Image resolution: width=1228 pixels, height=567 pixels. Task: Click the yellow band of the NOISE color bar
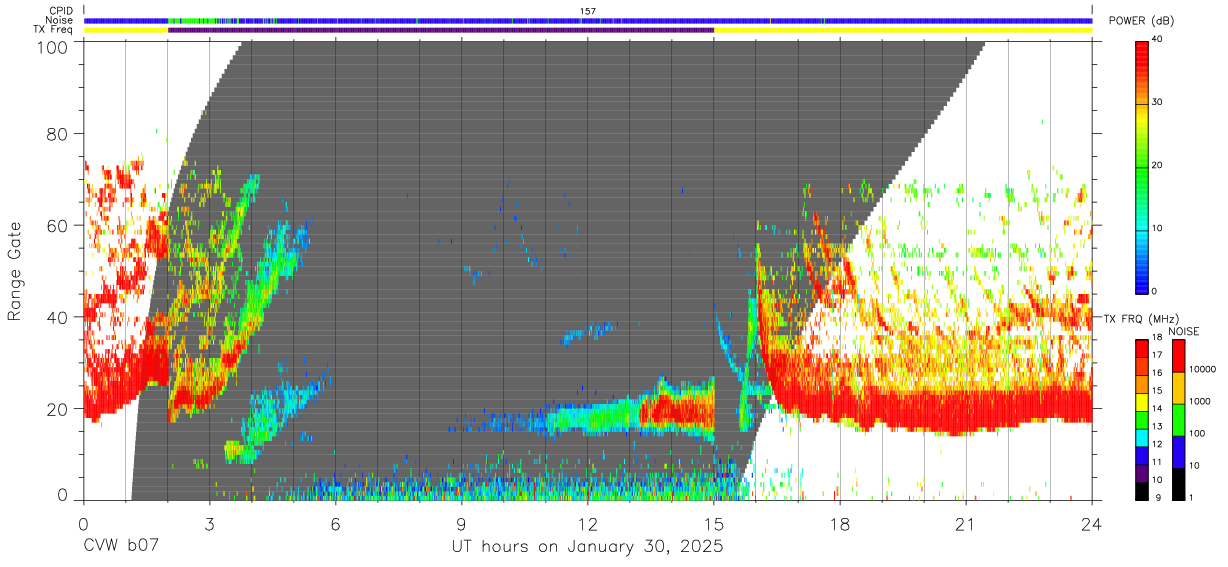pos(1177,388)
